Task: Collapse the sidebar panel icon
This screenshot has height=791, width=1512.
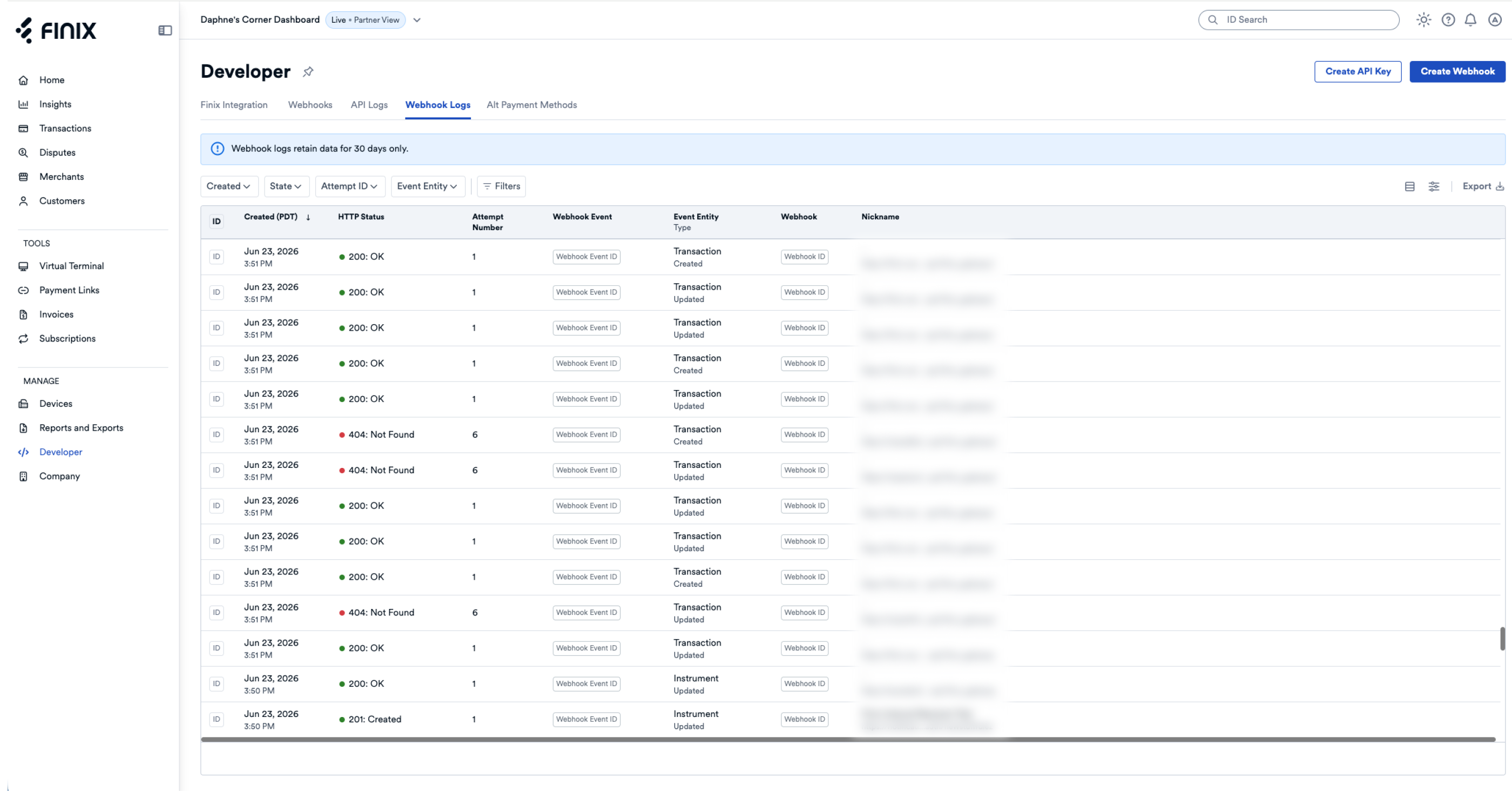Action: coord(165,31)
